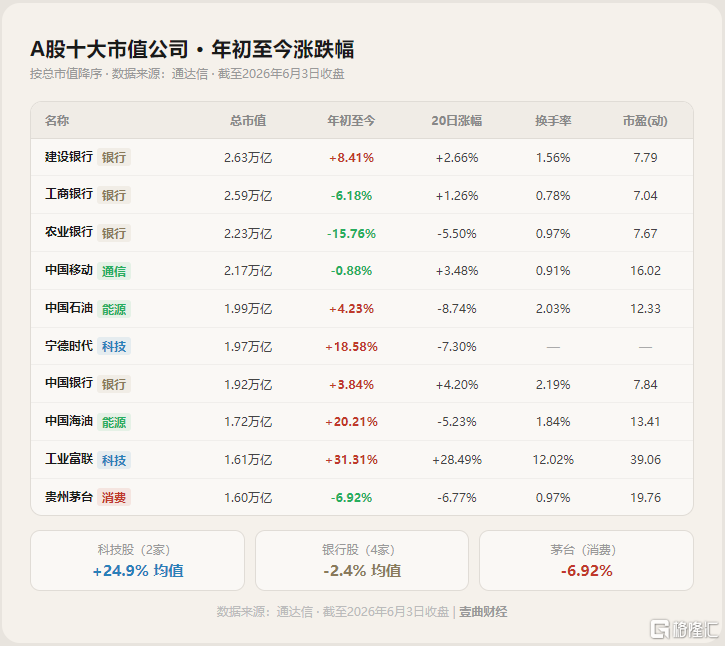Screen dimensions: 725x646
Task: Click the 2.03% turnover rate value
Action: pos(553,308)
